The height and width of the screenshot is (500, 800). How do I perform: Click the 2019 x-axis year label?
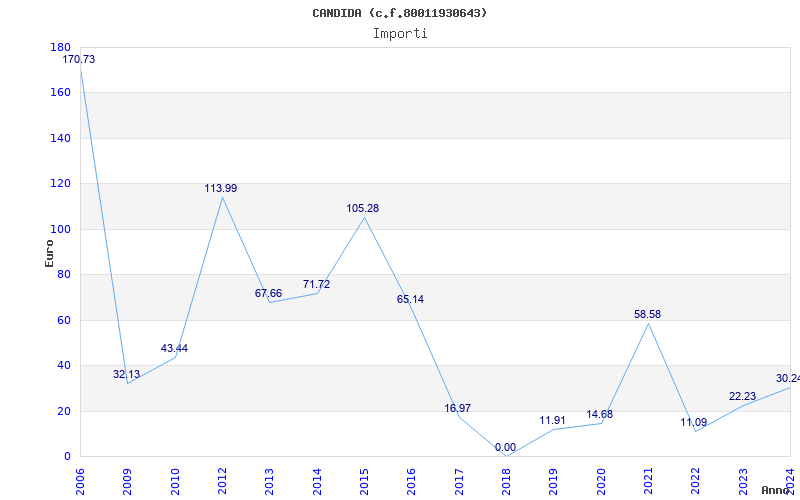[x=554, y=482]
